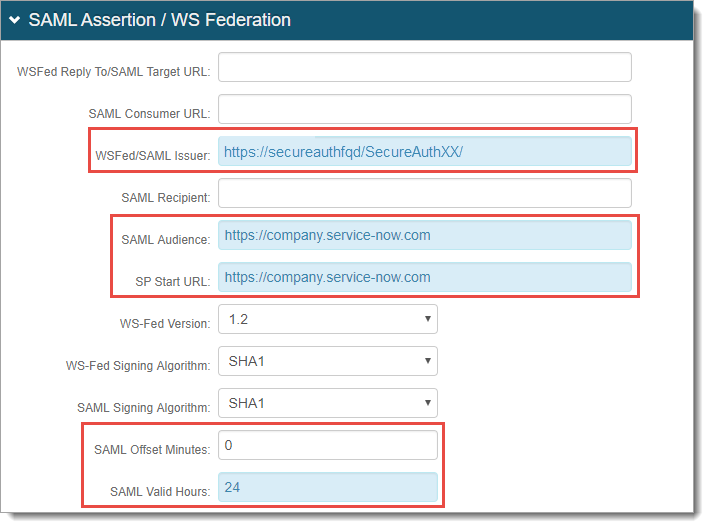Edit the SAML Audience field value
The image size is (709, 528).
[x=424, y=236]
